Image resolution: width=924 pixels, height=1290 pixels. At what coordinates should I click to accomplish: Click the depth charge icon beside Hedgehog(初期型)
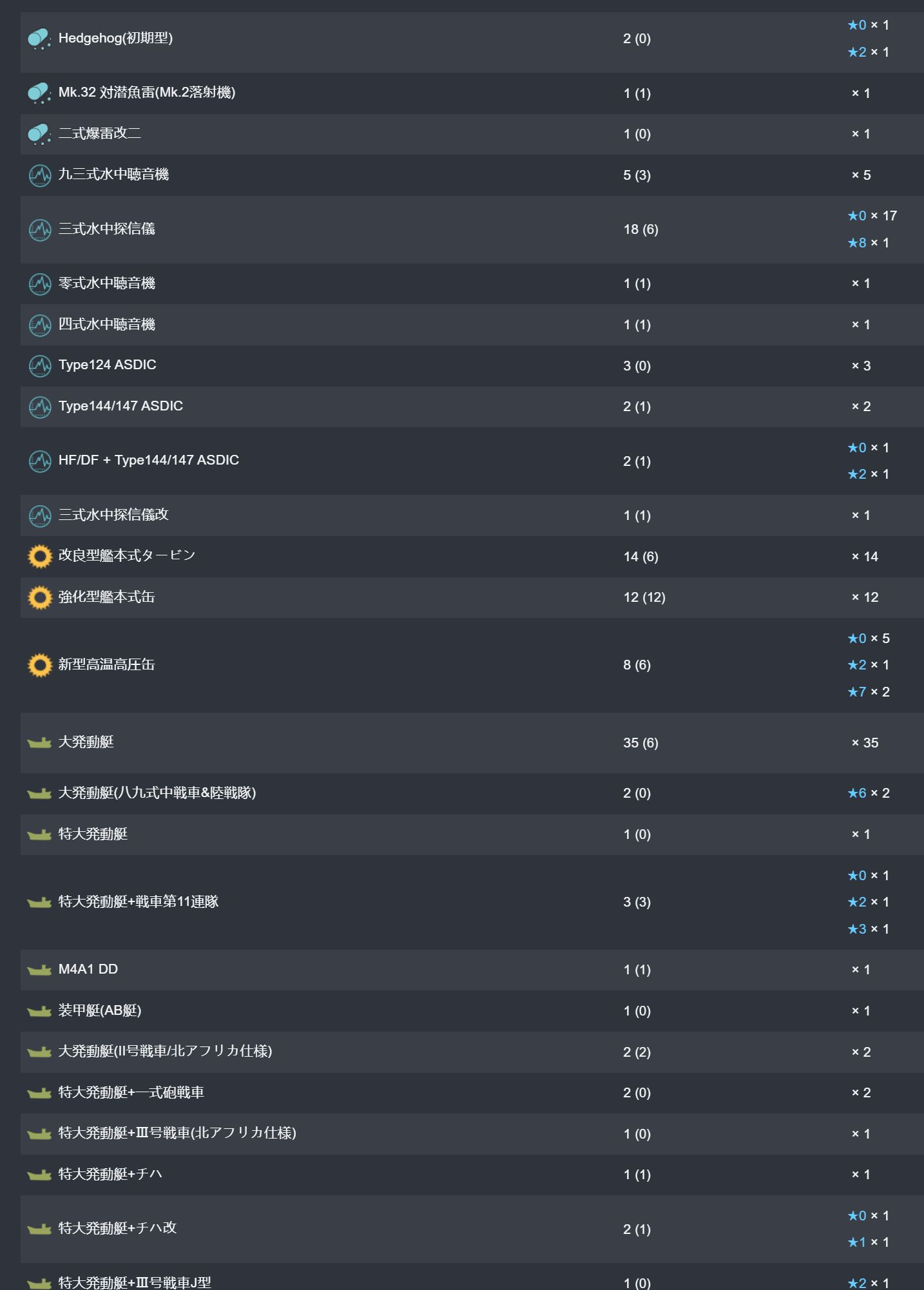(39, 39)
